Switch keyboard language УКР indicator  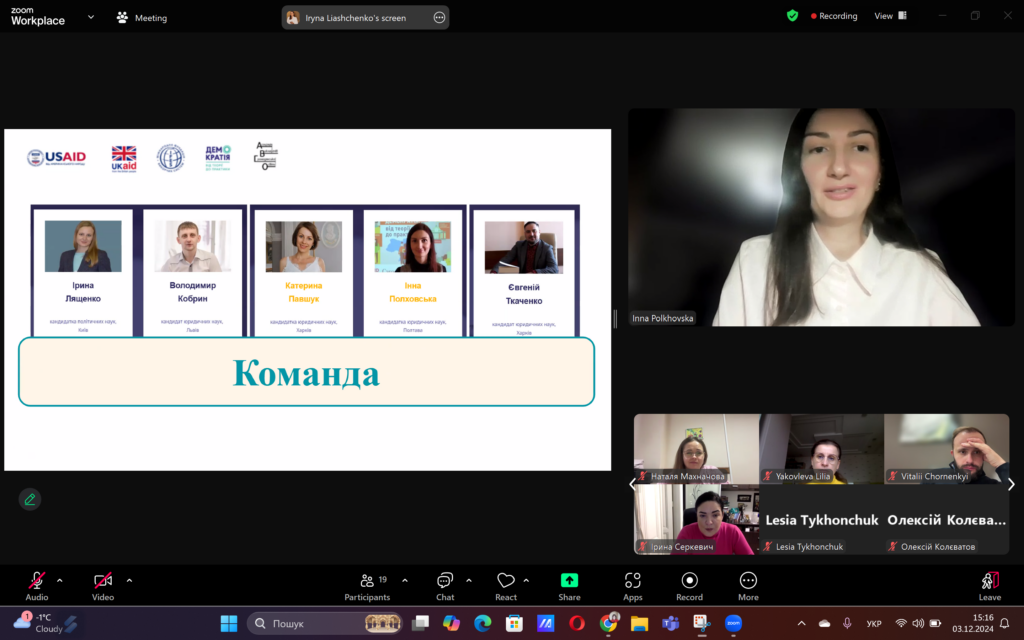point(874,624)
